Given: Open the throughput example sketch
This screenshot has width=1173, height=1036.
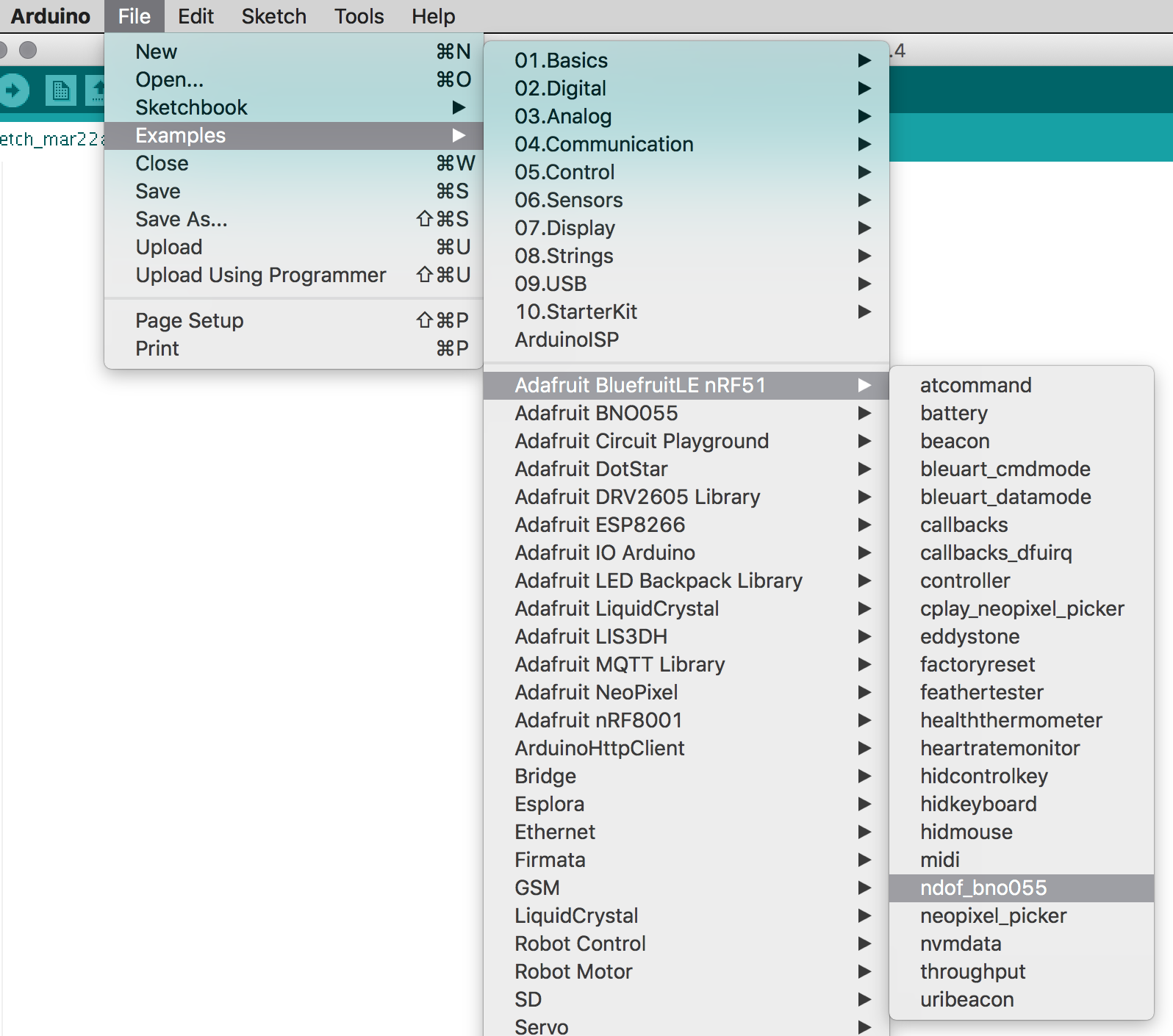Looking at the screenshot, I should coord(1022,971).
